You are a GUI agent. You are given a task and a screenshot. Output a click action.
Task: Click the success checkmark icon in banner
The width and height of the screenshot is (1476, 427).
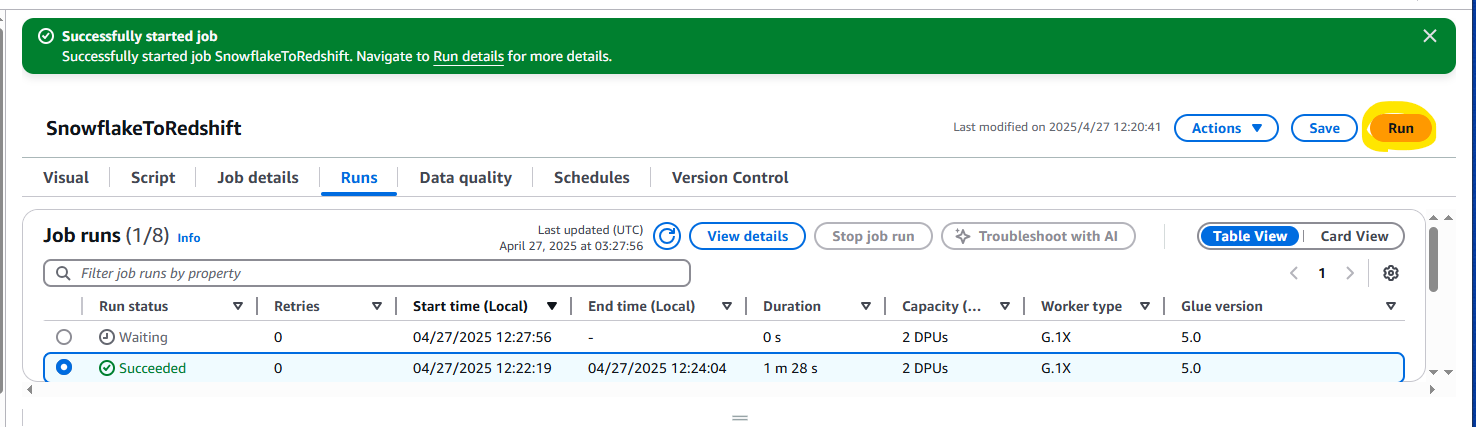click(x=45, y=36)
